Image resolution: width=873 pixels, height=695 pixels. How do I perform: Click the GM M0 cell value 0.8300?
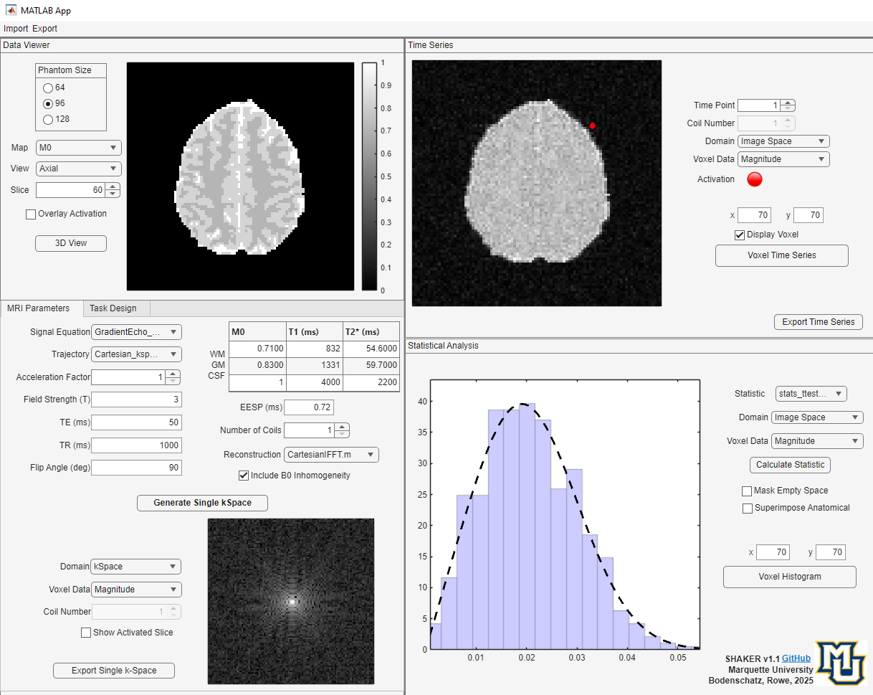pyautogui.click(x=257, y=365)
